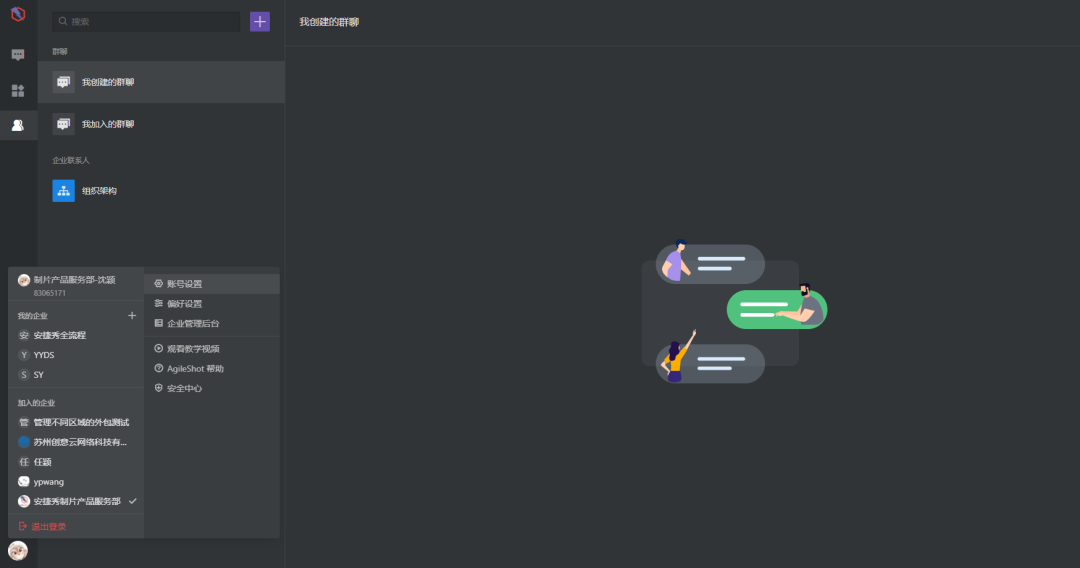This screenshot has height=568, width=1080.
Task: Click the user avatar at bottom left
Action: 18,550
